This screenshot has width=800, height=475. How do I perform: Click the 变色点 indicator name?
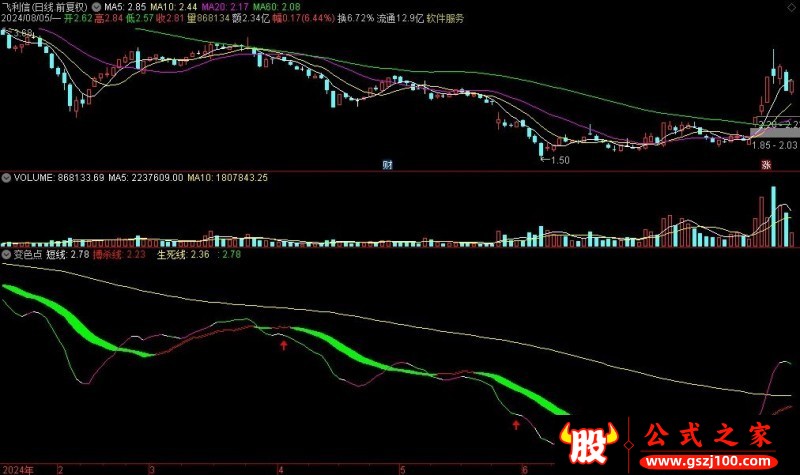tap(28, 254)
